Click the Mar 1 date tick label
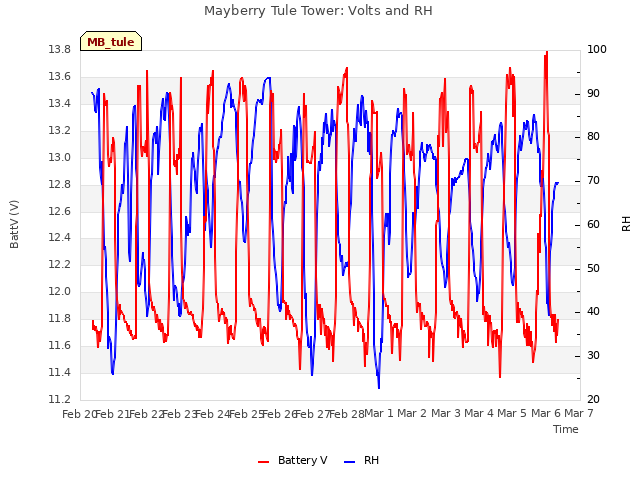 379,413
